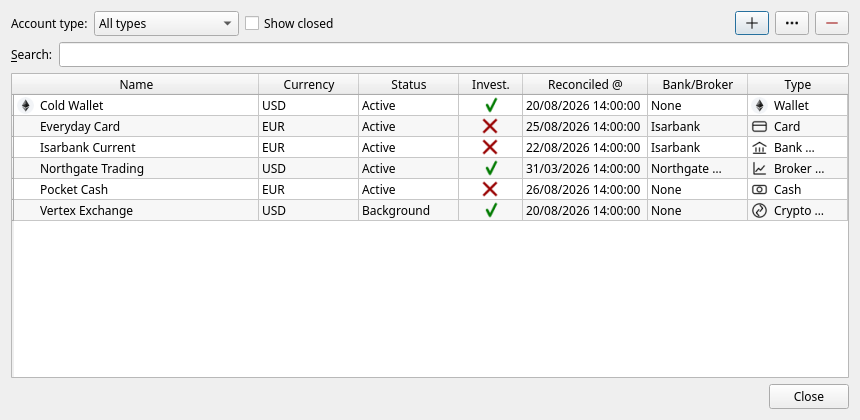Click the cash icon in Pocket Cash row
This screenshot has height=420, width=860.
pyautogui.click(x=759, y=190)
